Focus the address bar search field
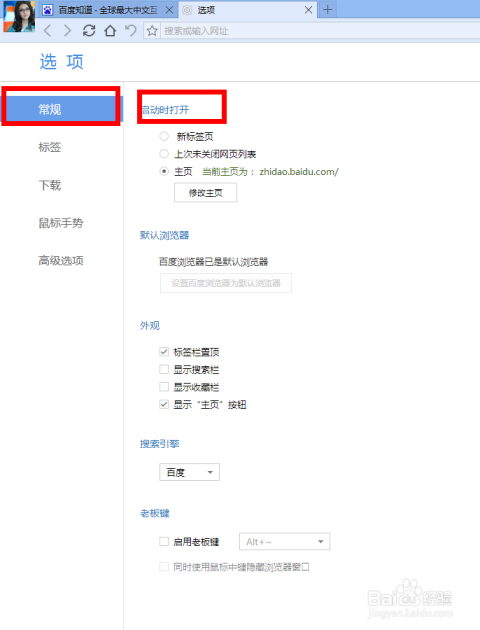The image size is (480, 630). click(x=320, y=31)
